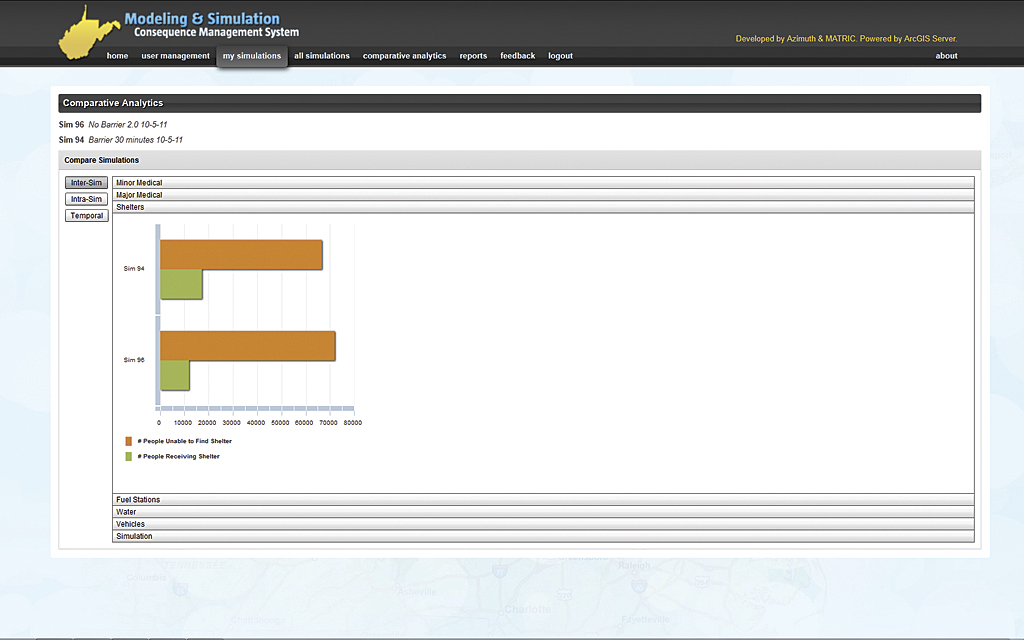
Task: Switch to Intra-Sim comparison mode
Action: 86,199
